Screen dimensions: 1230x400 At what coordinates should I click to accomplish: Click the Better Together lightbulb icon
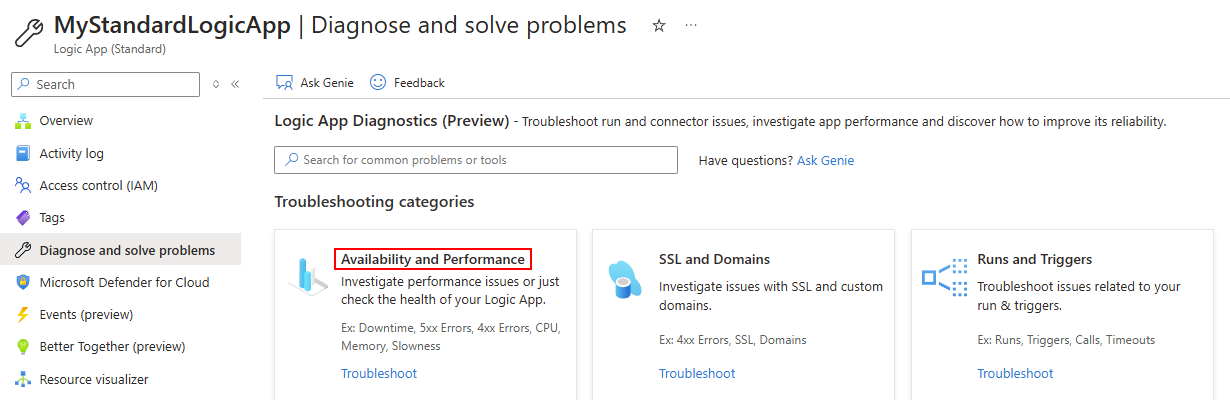(23, 347)
